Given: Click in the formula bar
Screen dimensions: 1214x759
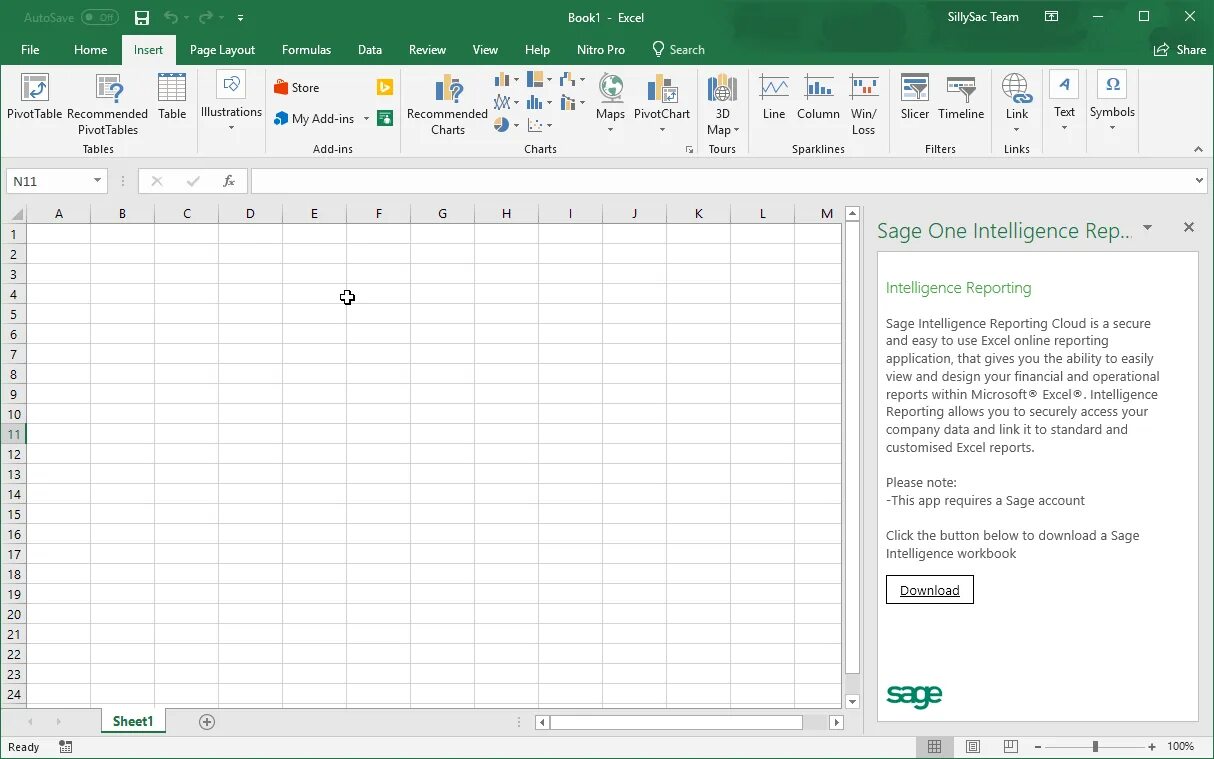Looking at the screenshot, I should pyautogui.click(x=721, y=181).
